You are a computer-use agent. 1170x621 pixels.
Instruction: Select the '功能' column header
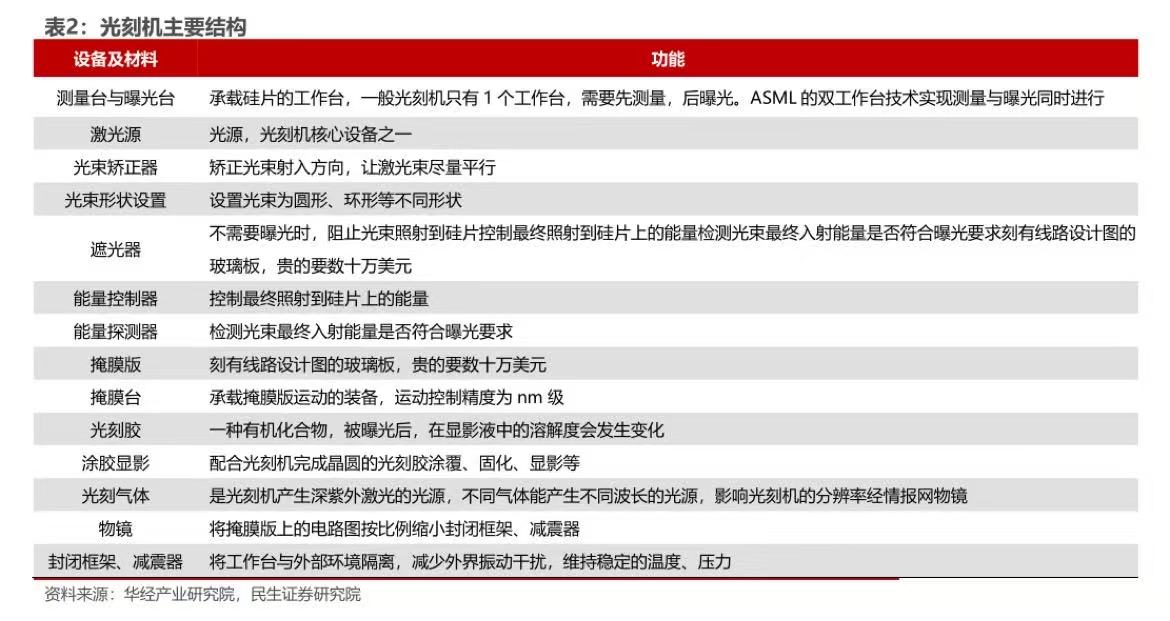pos(668,59)
